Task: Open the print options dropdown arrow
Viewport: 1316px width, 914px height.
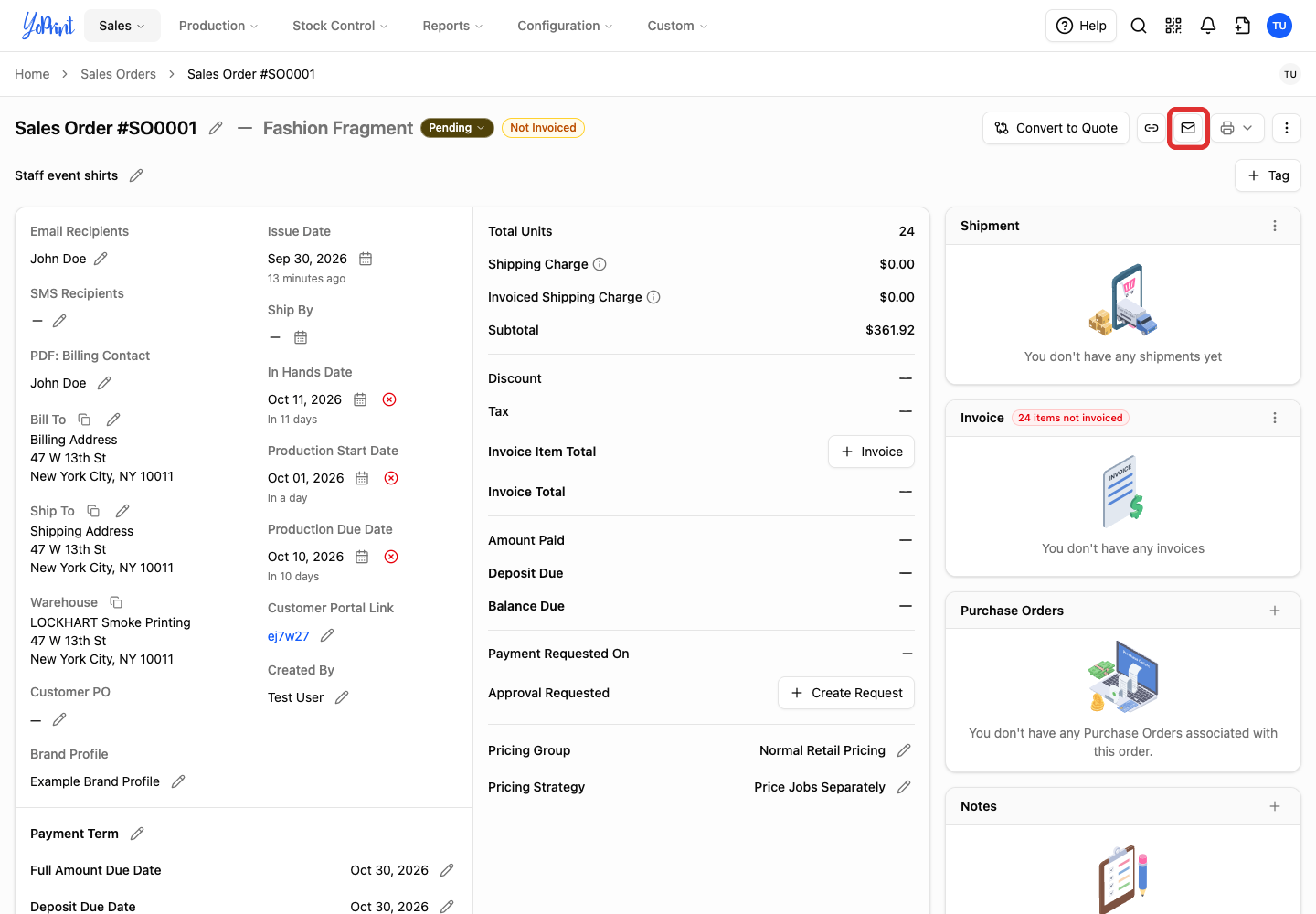Action: click(x=1247, y=128)
